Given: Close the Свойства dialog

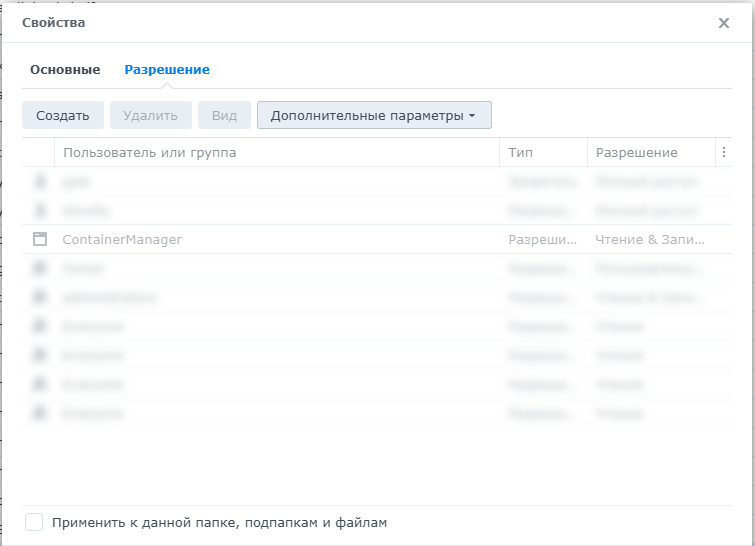Looking at the screenshot, I should pos(724,23).
